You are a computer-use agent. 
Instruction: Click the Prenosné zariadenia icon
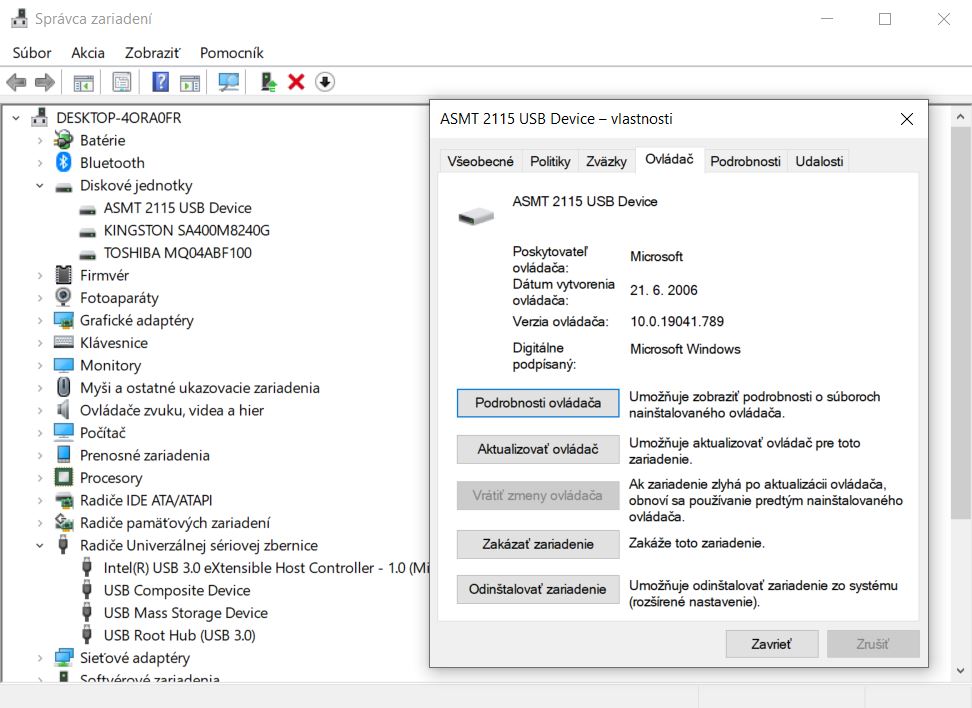point(63,454)
